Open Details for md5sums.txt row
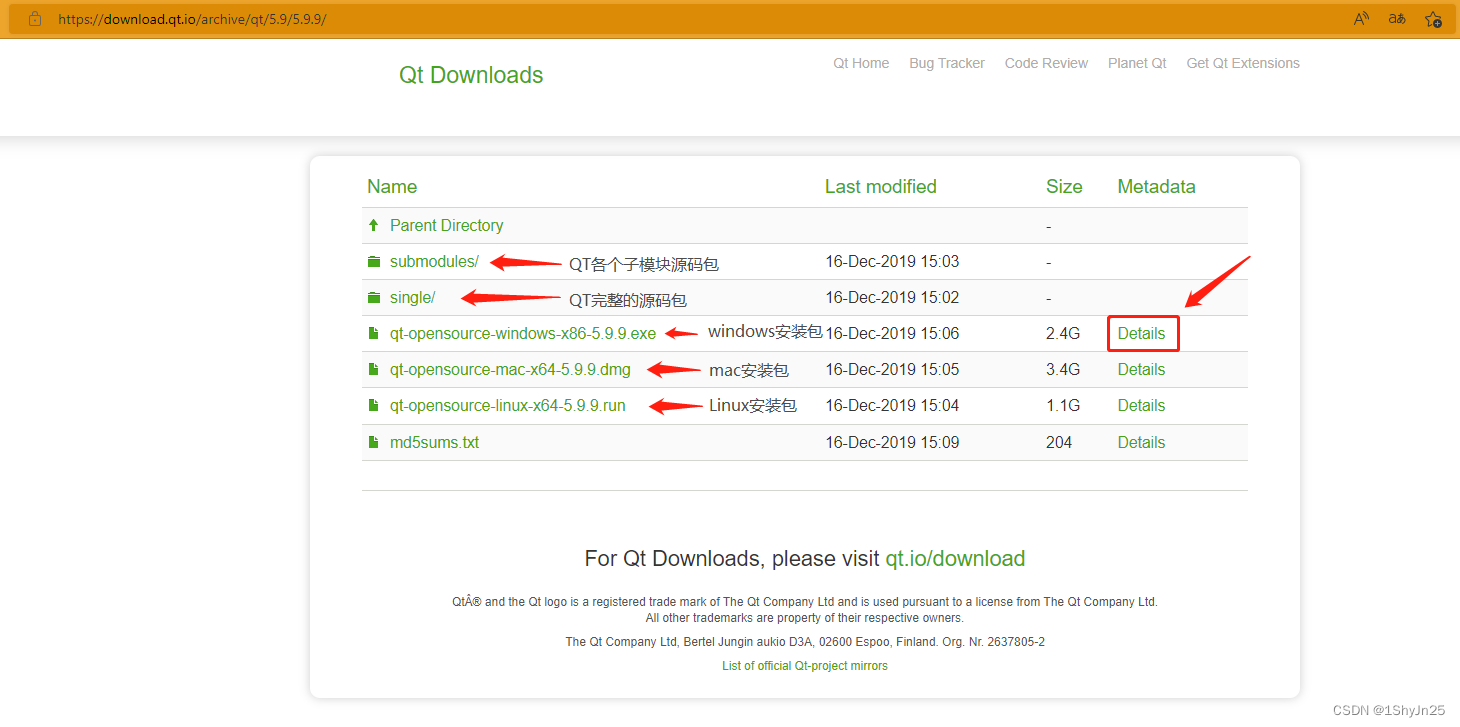Viewport: 1460px width, 727px height. 1142,442
